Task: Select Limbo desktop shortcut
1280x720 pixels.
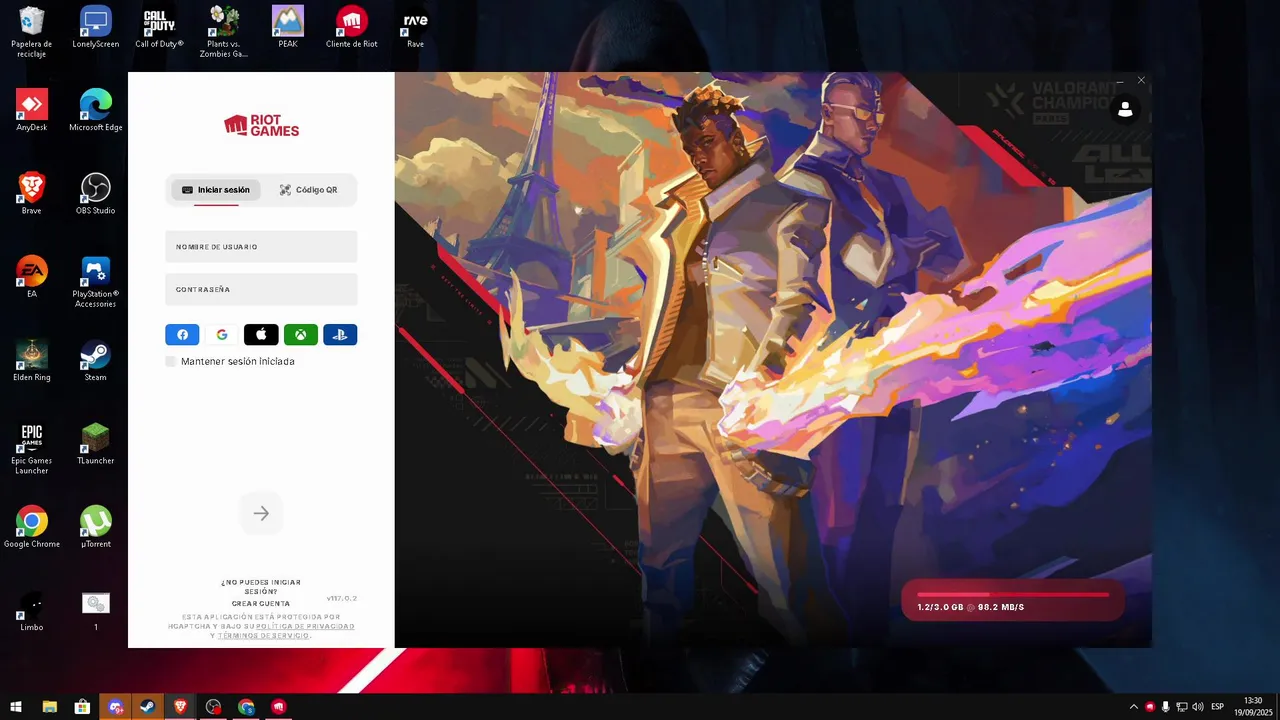Action: [32, 610]
